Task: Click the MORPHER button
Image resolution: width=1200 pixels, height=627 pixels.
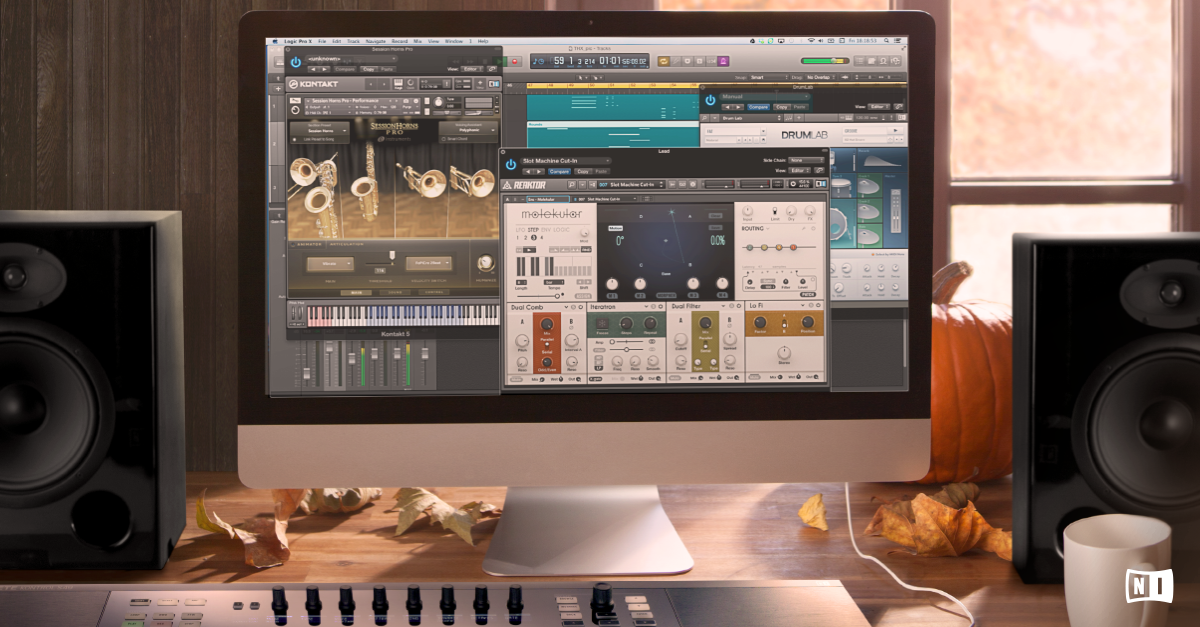Action: pyautogui.click(x=668, y=296)
